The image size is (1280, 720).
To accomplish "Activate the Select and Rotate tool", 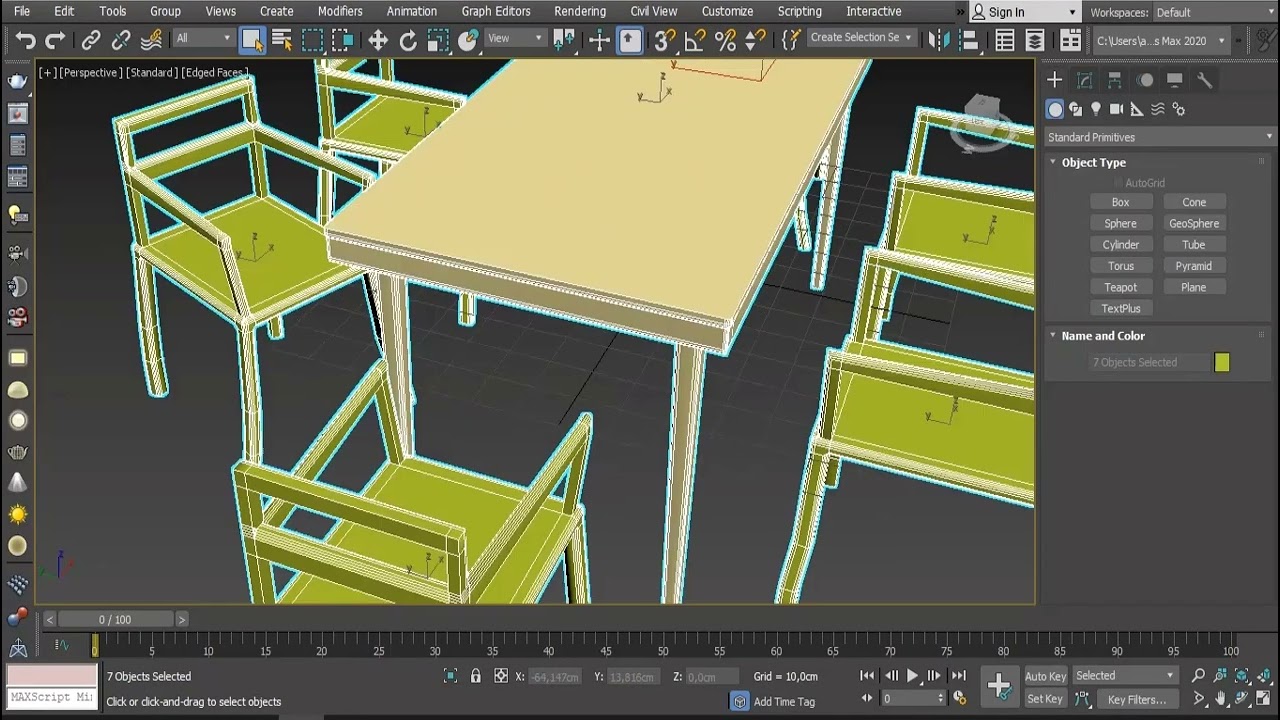I will [x=408, y=40].
